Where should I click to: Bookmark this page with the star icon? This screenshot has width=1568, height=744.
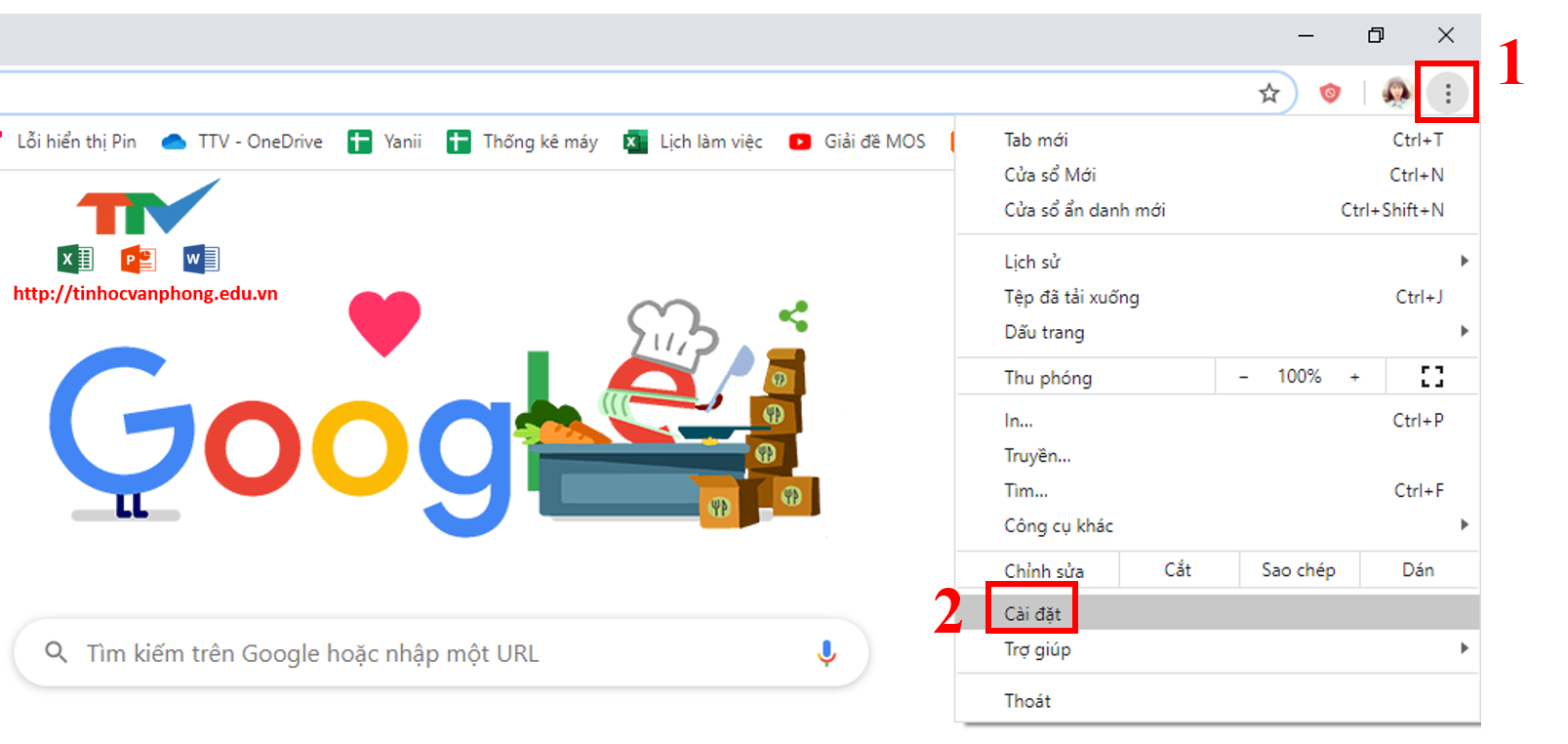click(x=1268, y=94)
